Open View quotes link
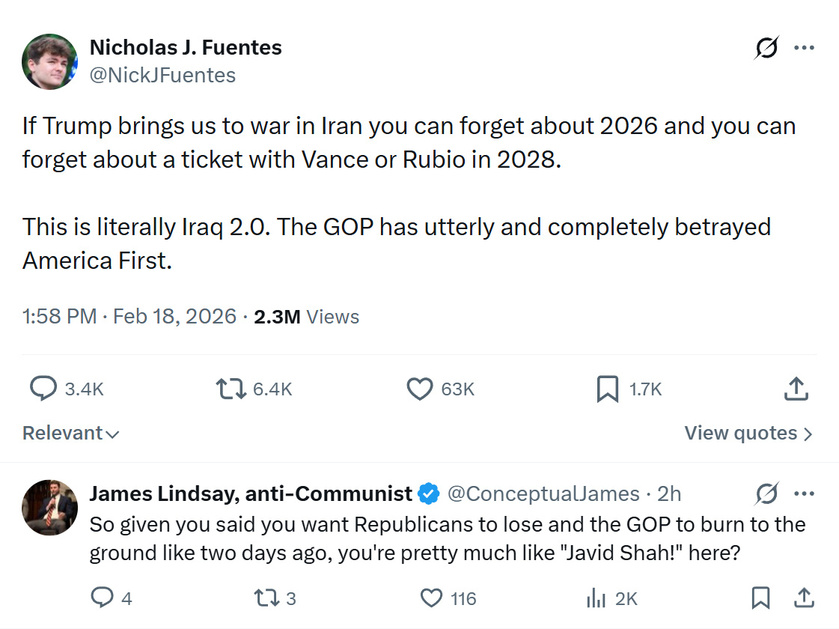Image resolution: width=839 pixels, height=629 pixels. point(748,433)
